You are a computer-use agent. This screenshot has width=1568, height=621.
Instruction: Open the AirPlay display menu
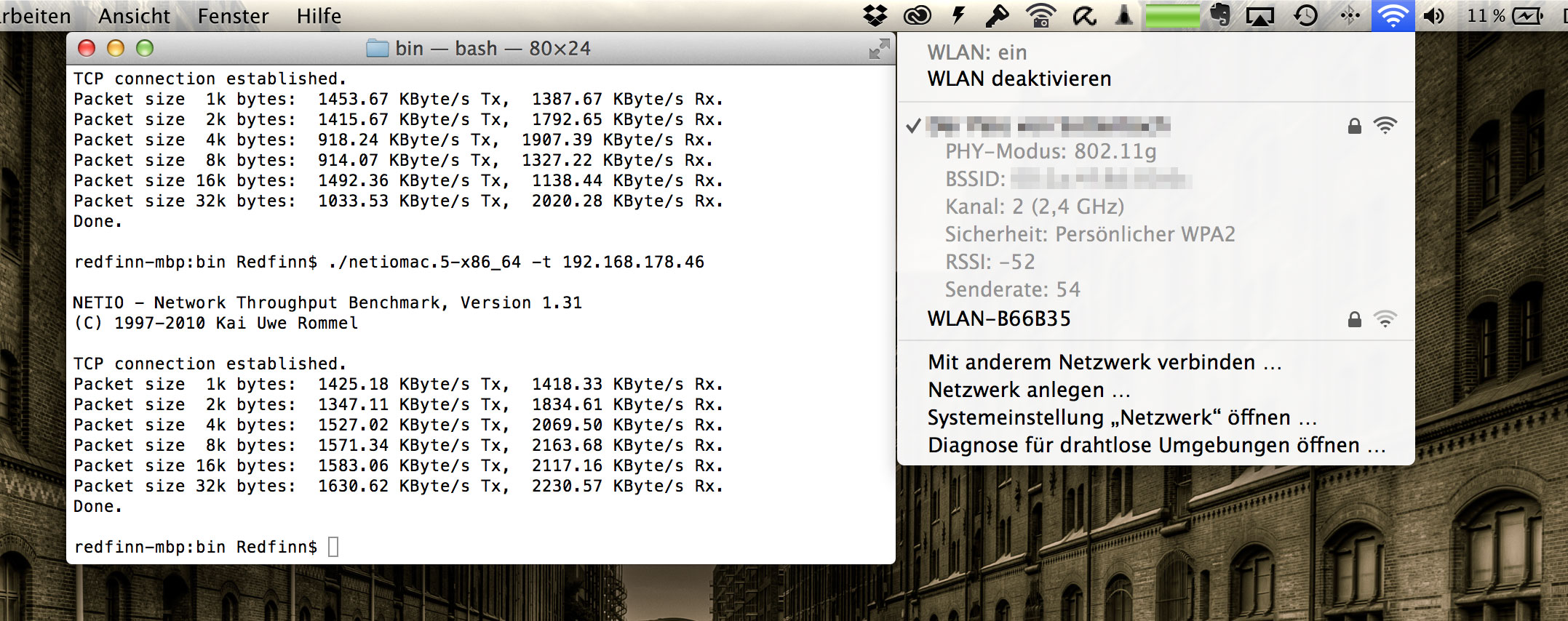[x=1260, y=16]
